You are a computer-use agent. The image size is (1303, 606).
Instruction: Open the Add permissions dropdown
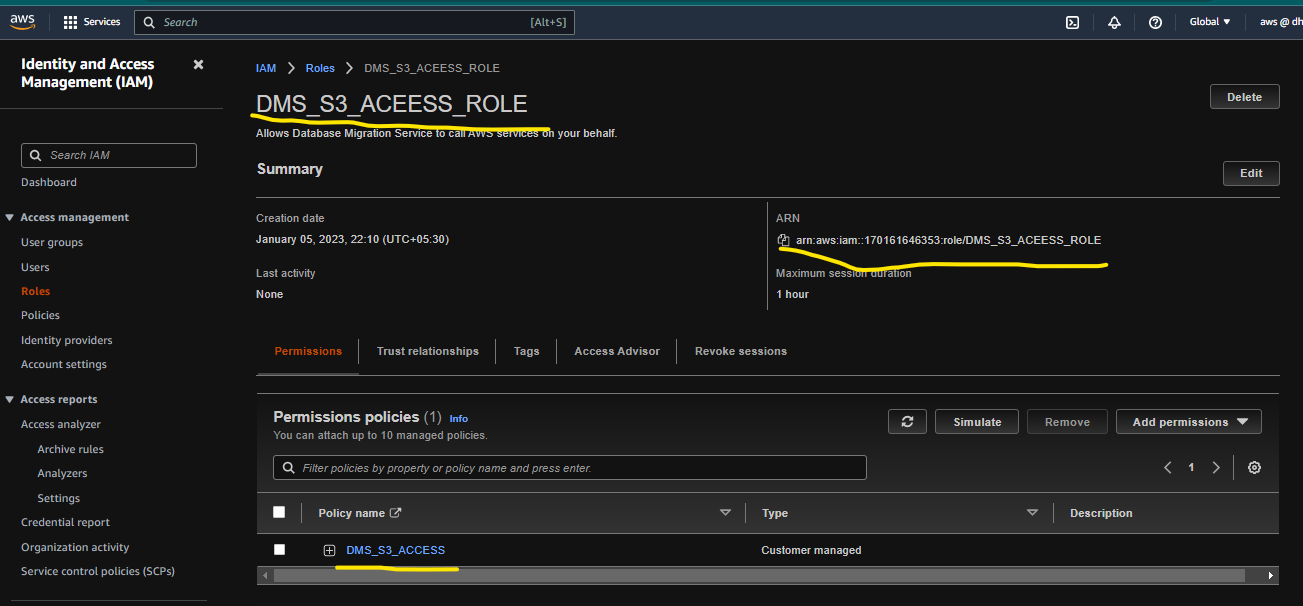point(1189,422)
